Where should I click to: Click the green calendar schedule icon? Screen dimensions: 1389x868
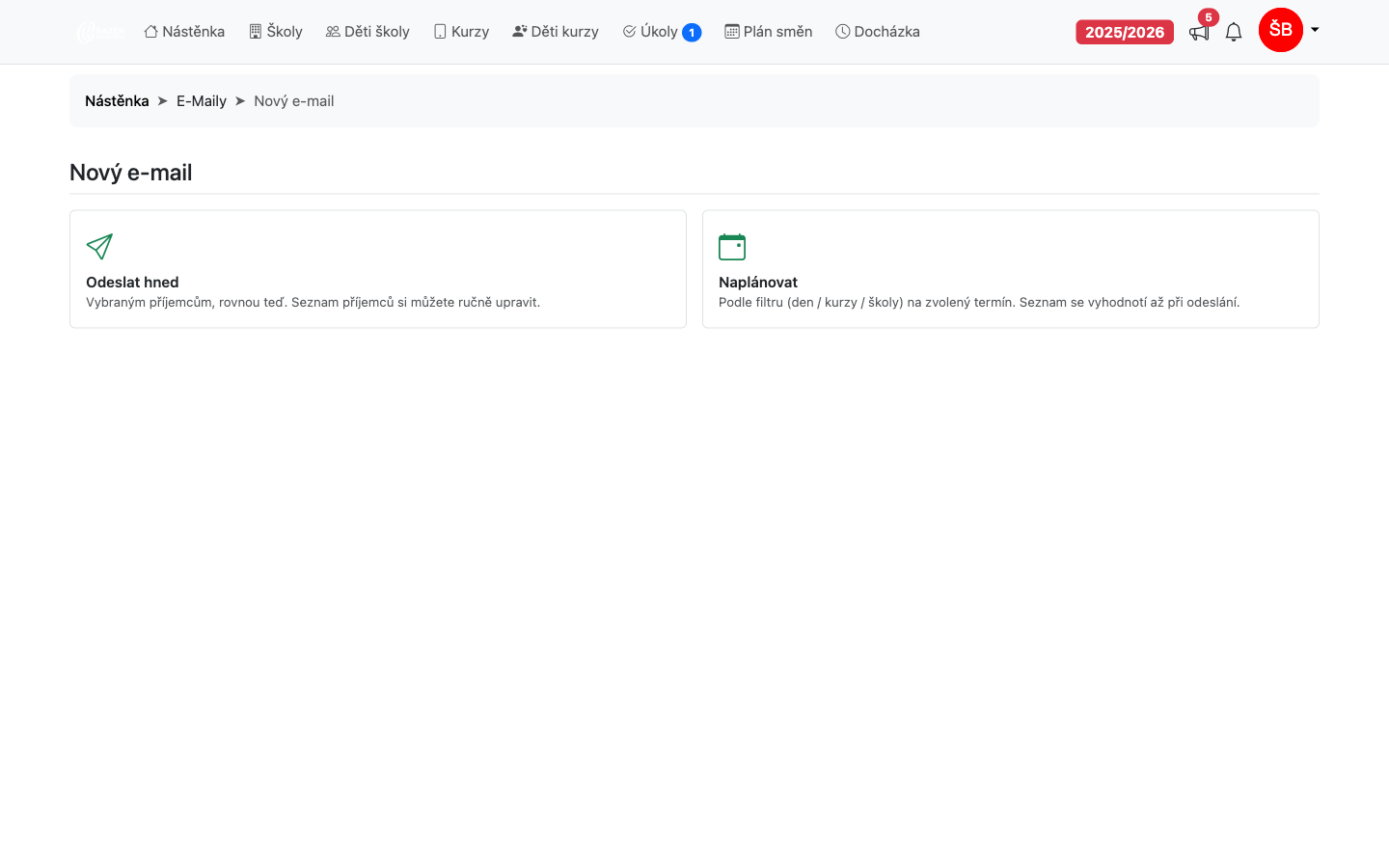click(732, 247)
